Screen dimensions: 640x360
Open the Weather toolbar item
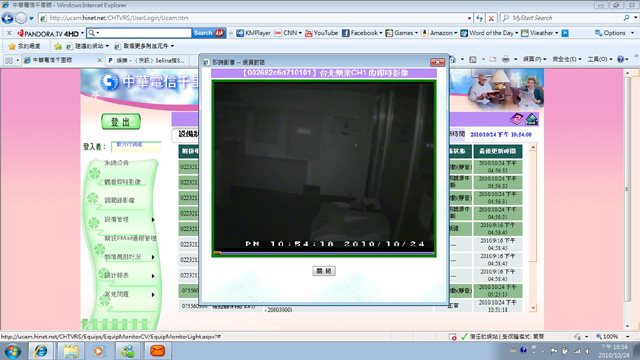[538, 33]
